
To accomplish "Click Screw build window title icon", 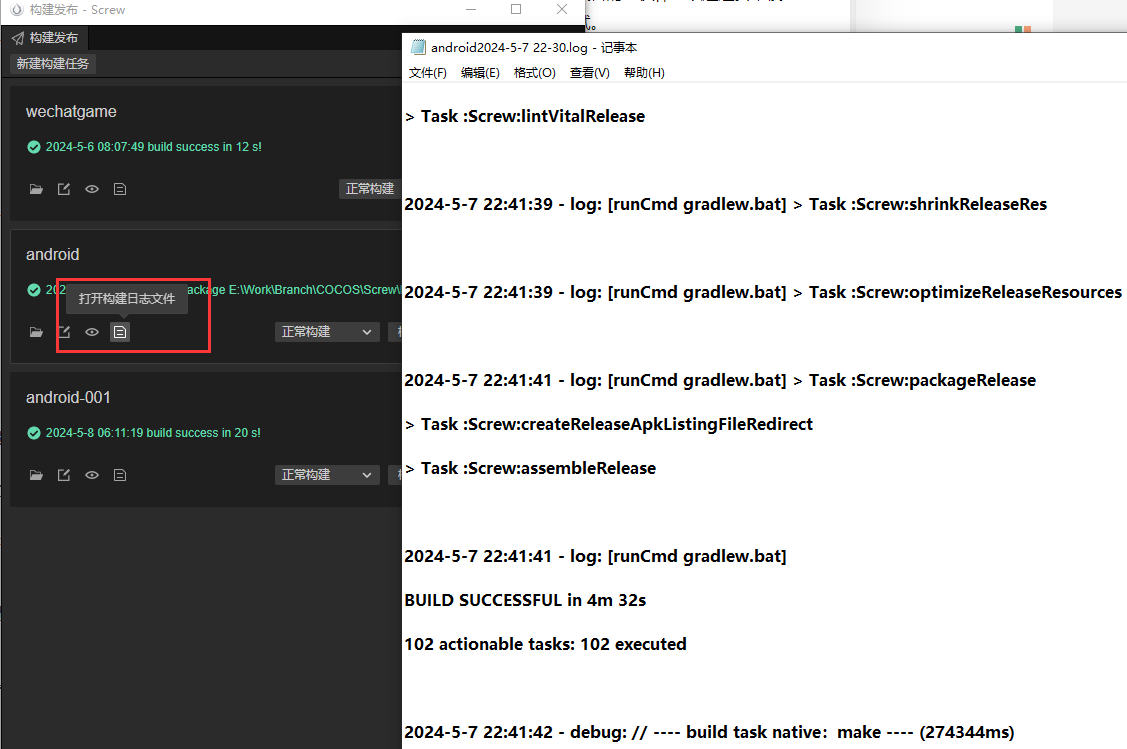I will 17,9.
